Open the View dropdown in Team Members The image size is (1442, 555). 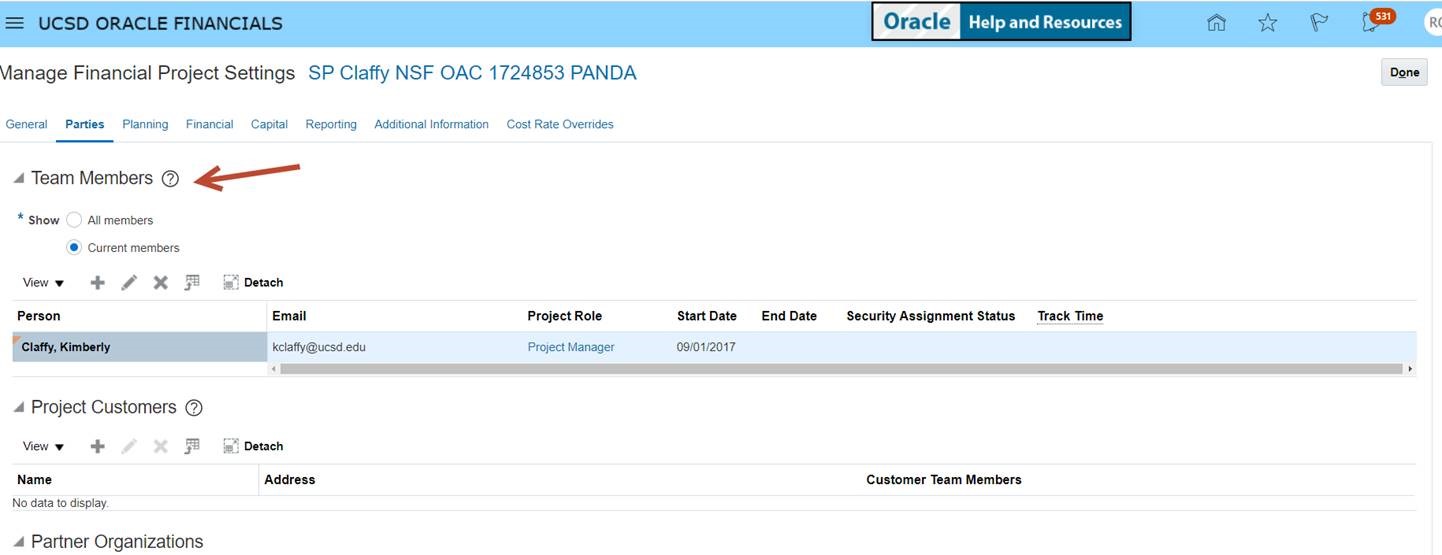pyautogui.click(x=43, y=283)
